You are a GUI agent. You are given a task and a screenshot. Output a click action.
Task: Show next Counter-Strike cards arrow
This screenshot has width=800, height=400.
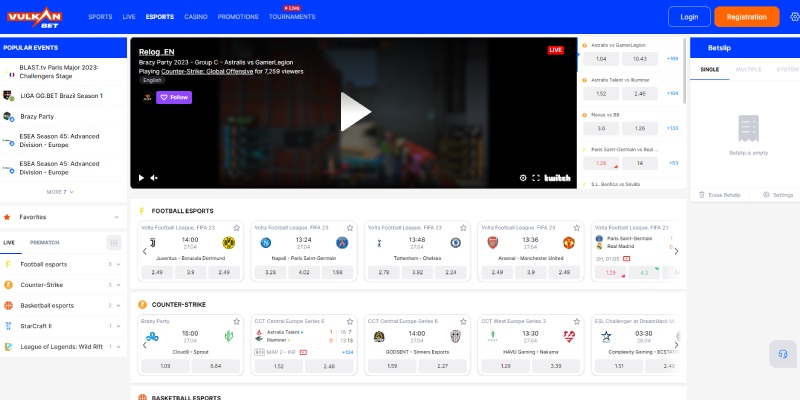tap(677, 345)
